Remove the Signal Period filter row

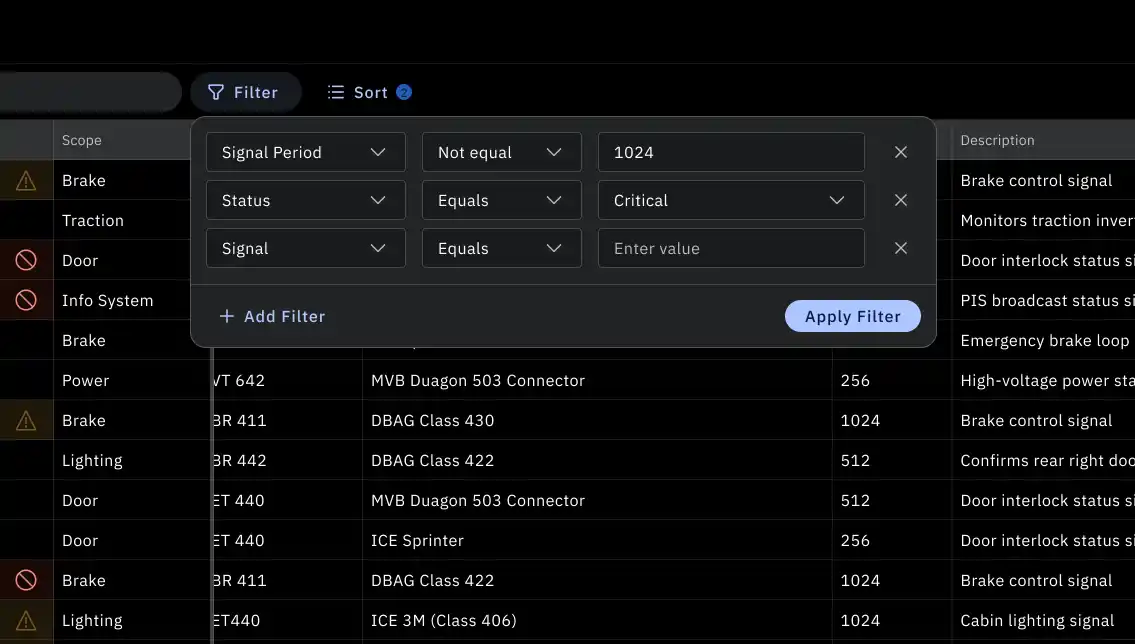click(x=900, y=152)
